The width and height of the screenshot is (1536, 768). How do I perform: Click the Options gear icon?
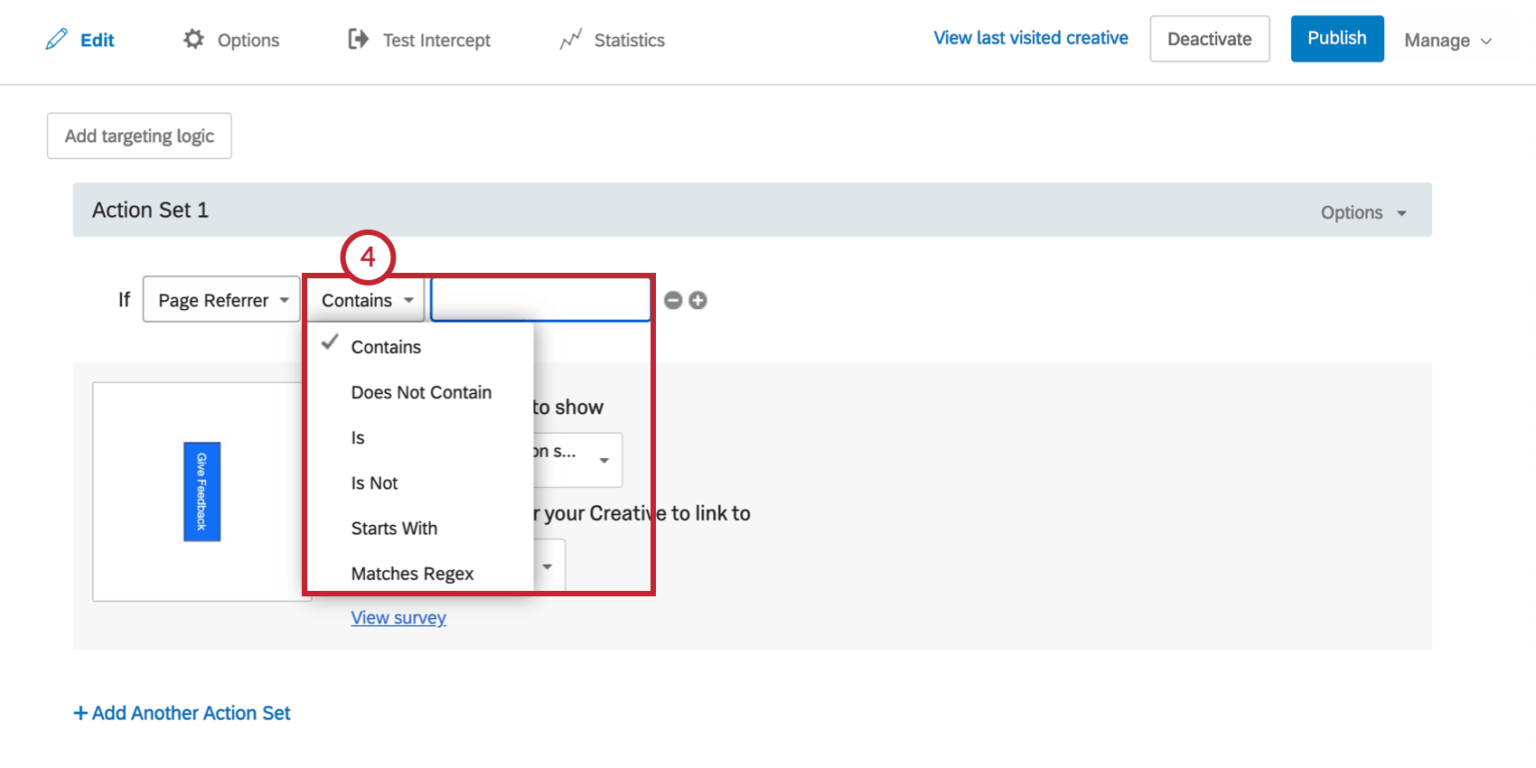193,39
